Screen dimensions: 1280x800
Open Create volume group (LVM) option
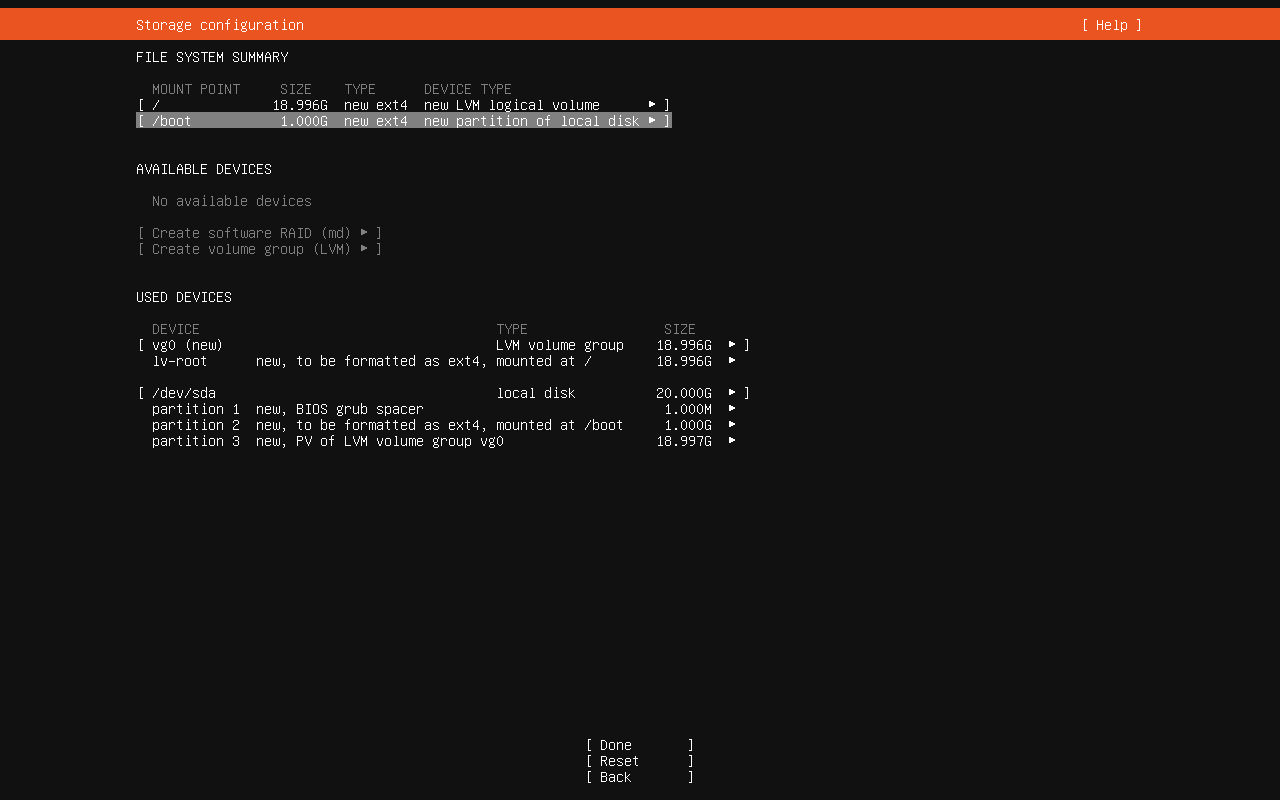click(259, 249)
